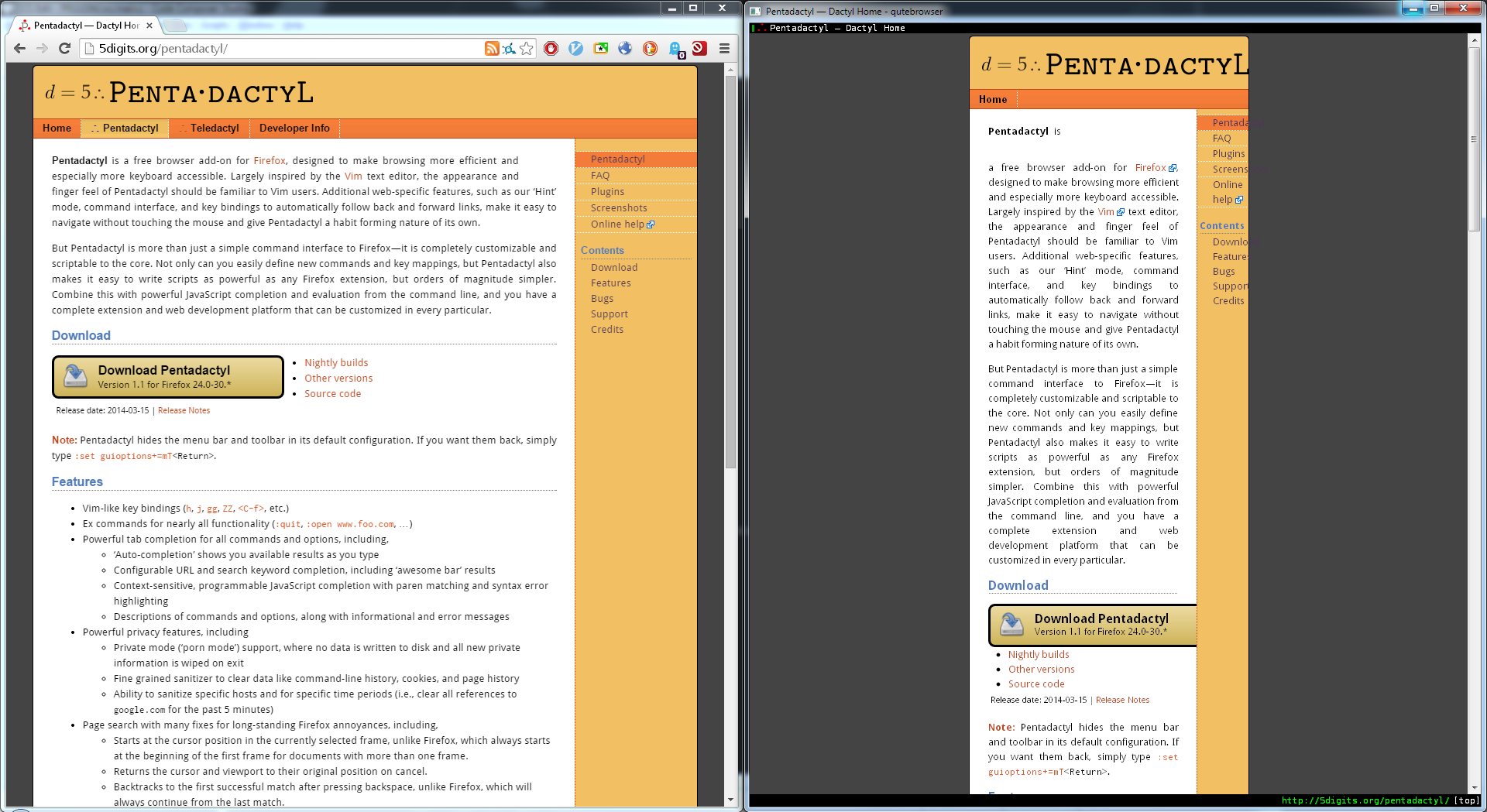
Task: Open Nightly builds link in qutebrowser
Action: coord(1039,654)
